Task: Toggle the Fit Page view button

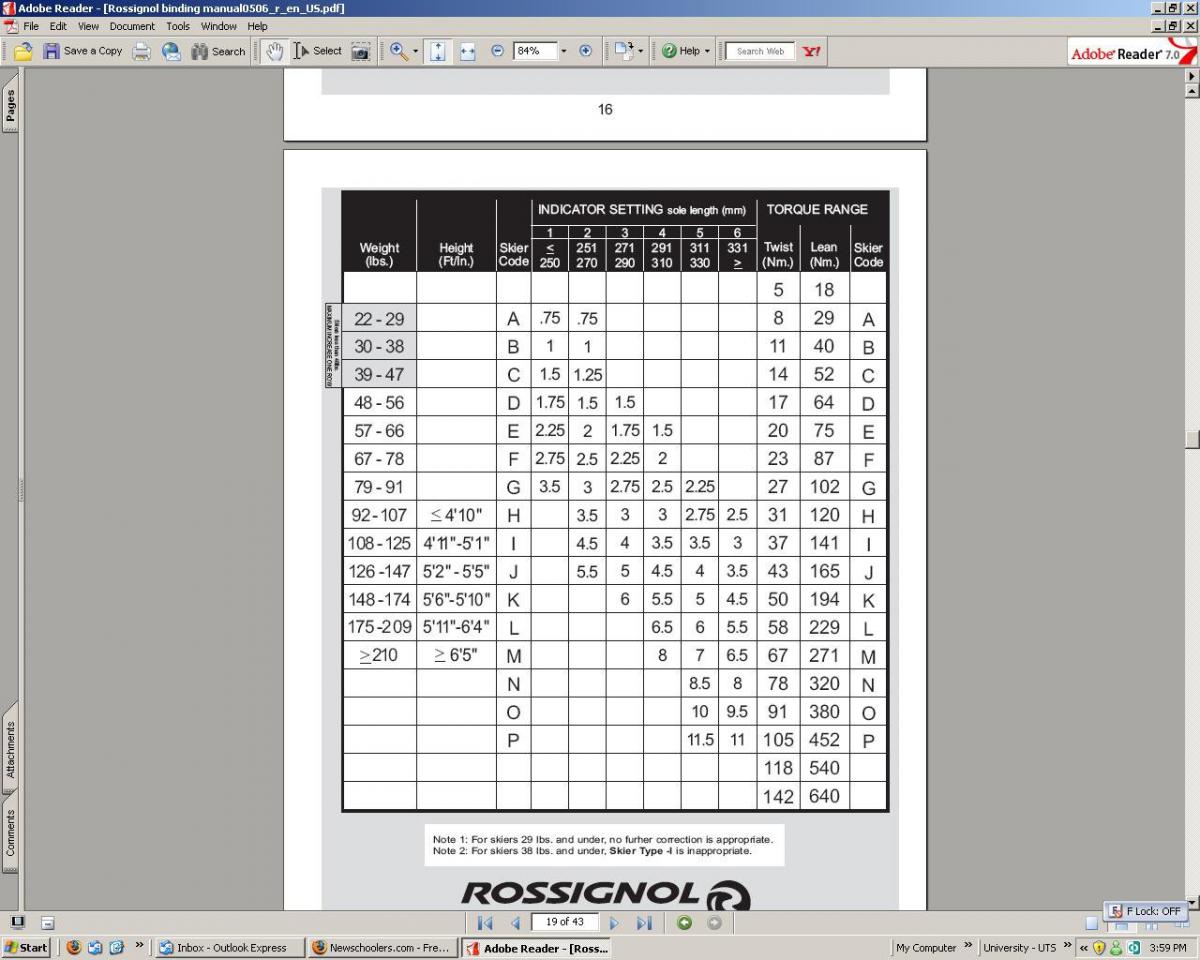Action: [438, 51]
